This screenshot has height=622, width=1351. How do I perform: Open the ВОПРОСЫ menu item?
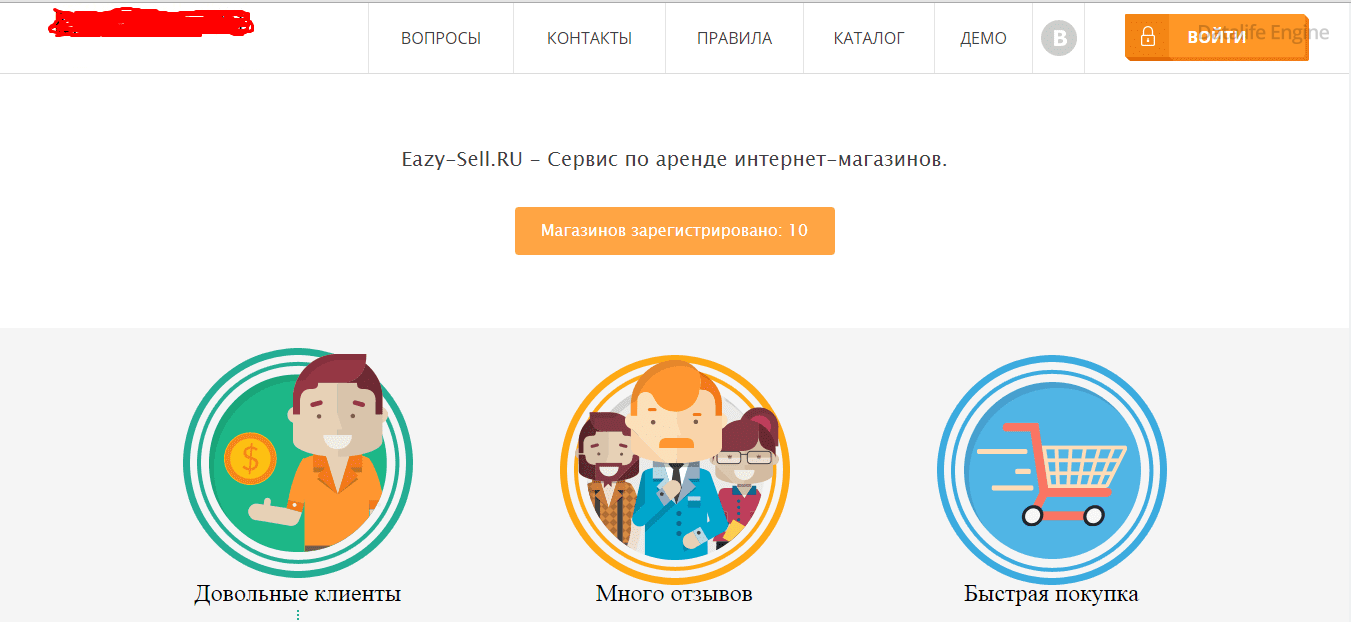pyautogui.click(x=441, y=38)
